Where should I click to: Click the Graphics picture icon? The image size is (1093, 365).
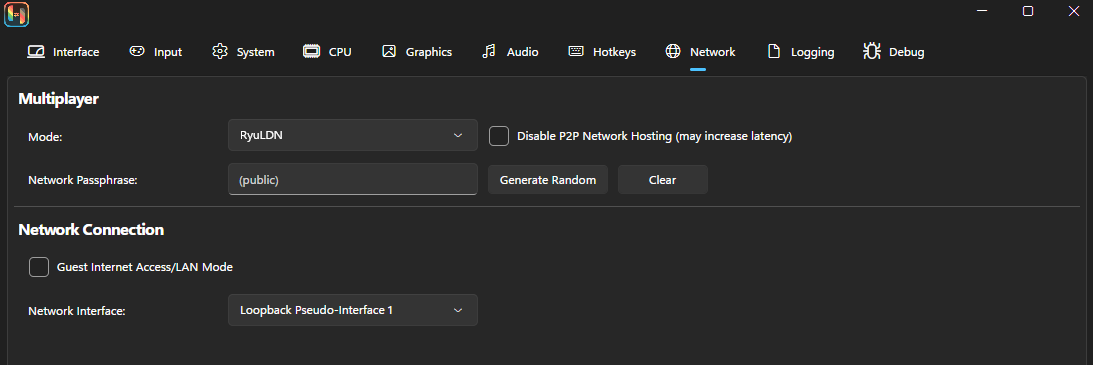pyautogui.click(x=389, y=52)
